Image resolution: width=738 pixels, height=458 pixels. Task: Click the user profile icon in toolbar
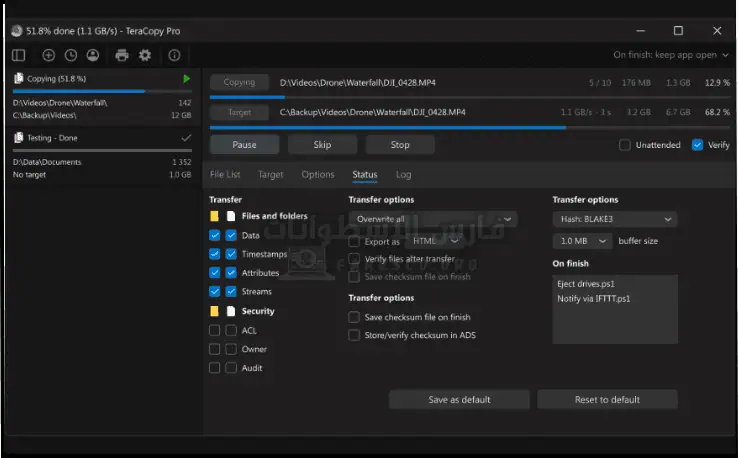[x=93, y=55]
